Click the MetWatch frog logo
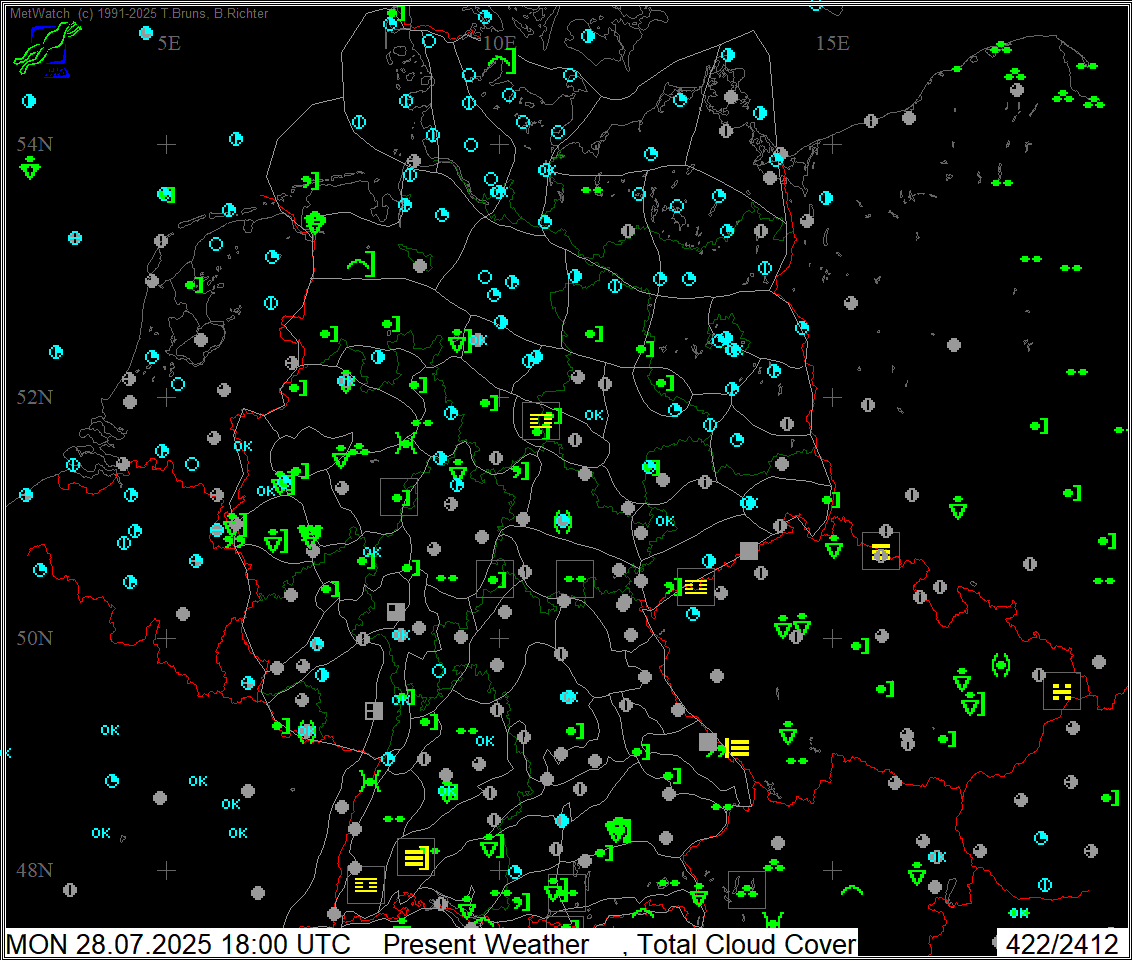 [47, 48]
